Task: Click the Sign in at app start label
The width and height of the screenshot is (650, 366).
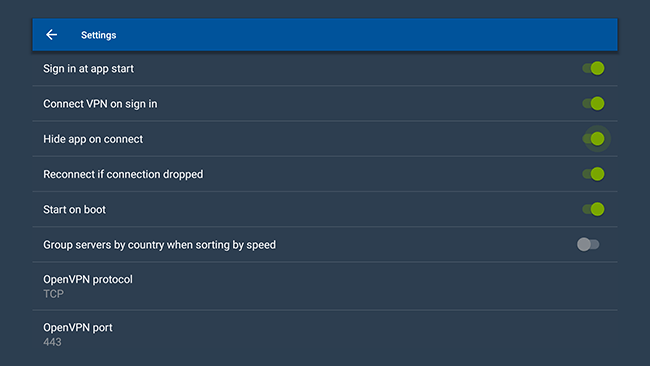Action: (x=88, y=69)
